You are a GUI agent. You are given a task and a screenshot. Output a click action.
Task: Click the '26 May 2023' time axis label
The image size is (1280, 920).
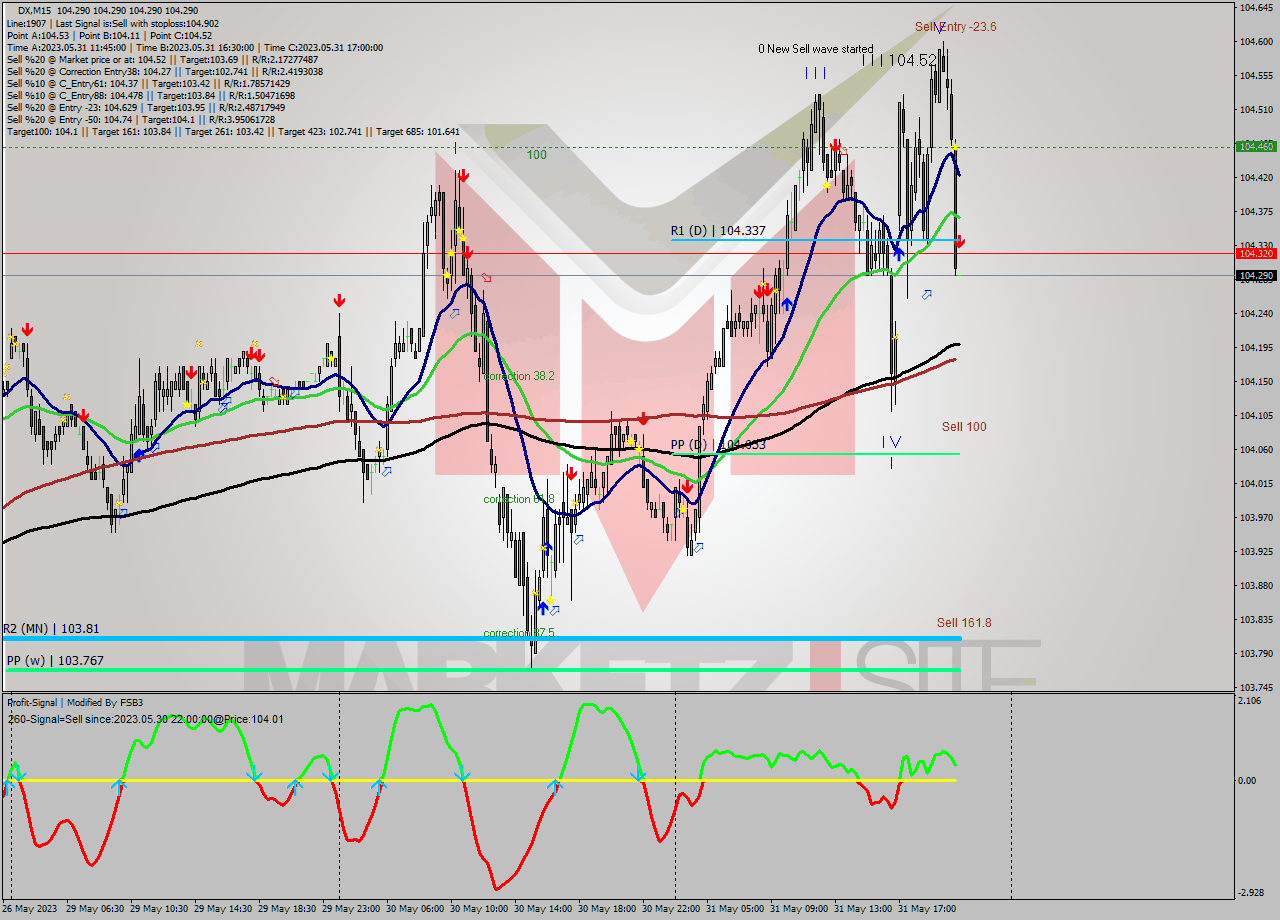coord(30,909)
